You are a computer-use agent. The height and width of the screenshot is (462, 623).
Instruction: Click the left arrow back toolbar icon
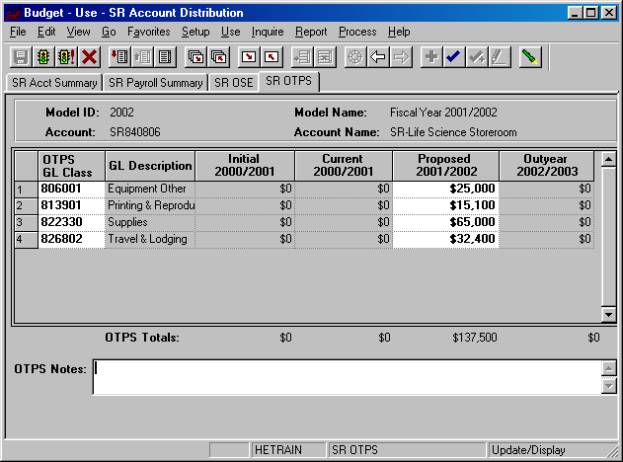pos(379,59)
